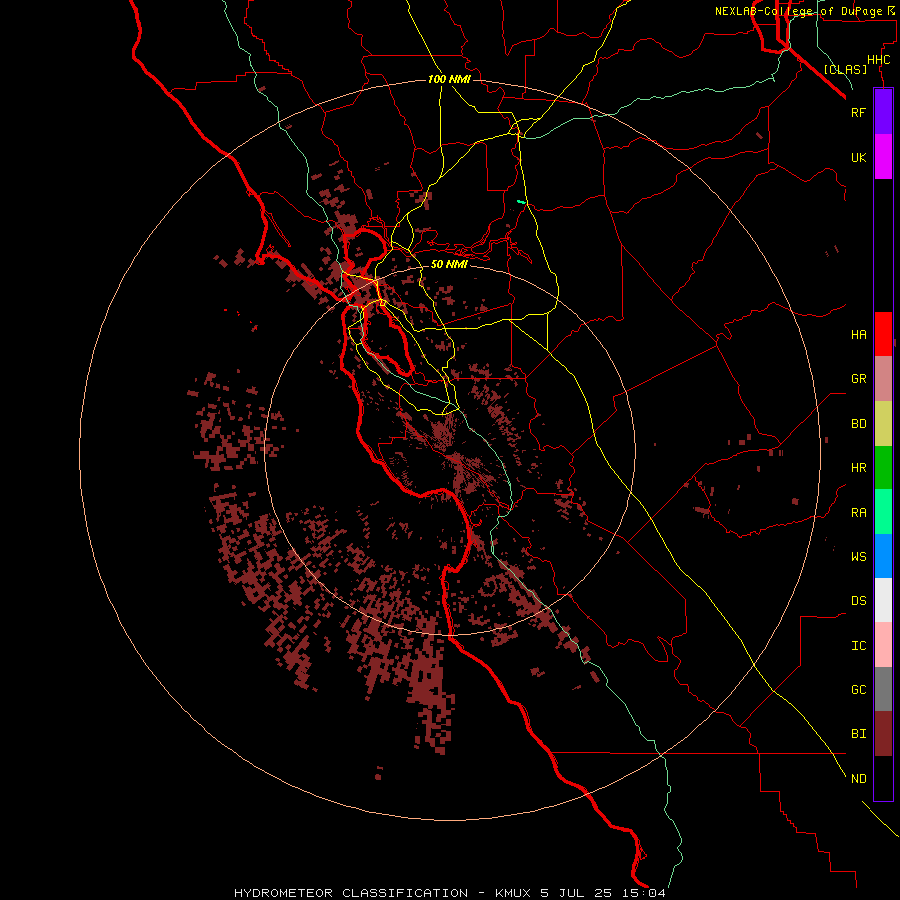Pick the RA light green legend swatch
900x900 pixels.
point(883,512)
